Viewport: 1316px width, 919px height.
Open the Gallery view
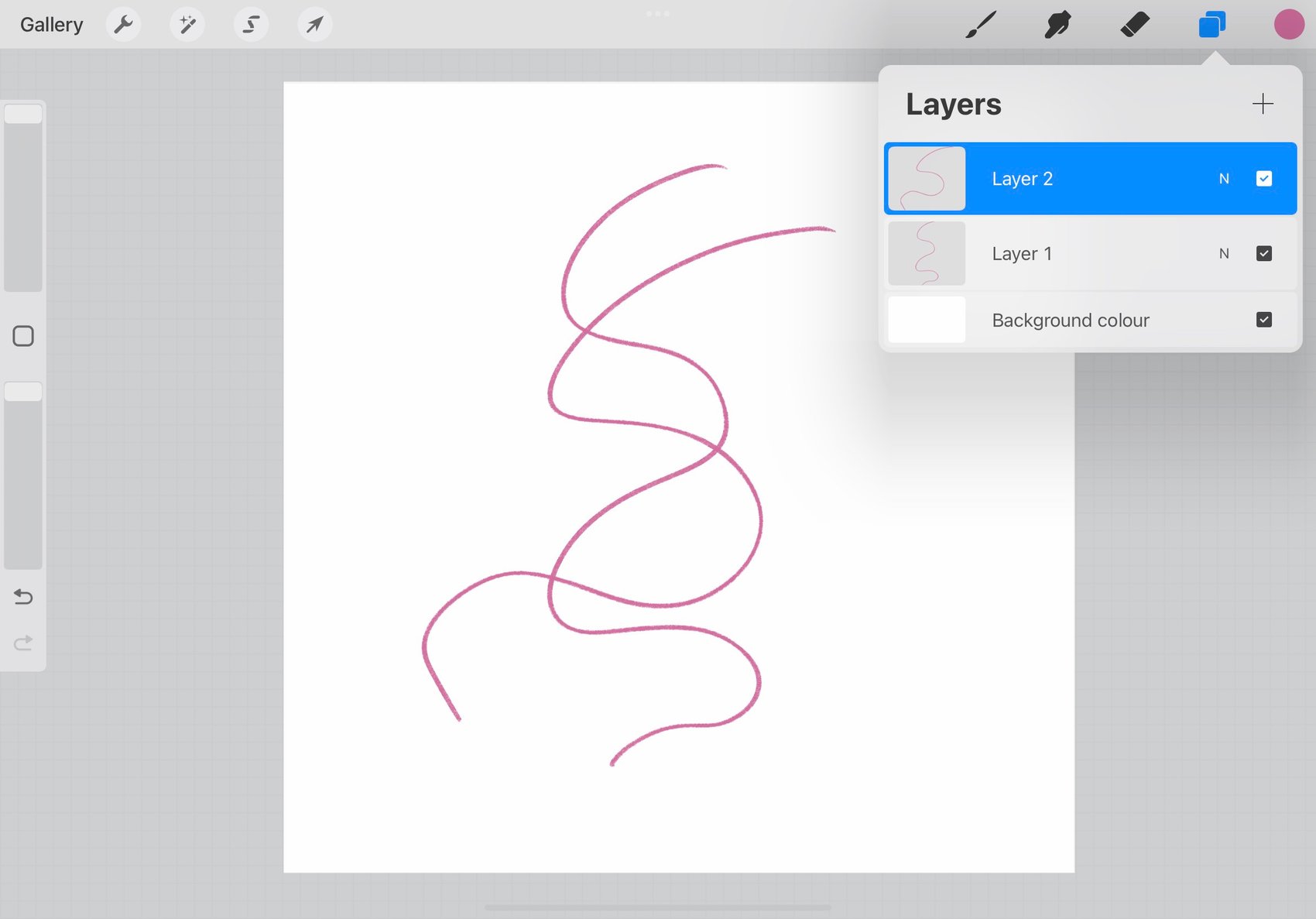51,25
